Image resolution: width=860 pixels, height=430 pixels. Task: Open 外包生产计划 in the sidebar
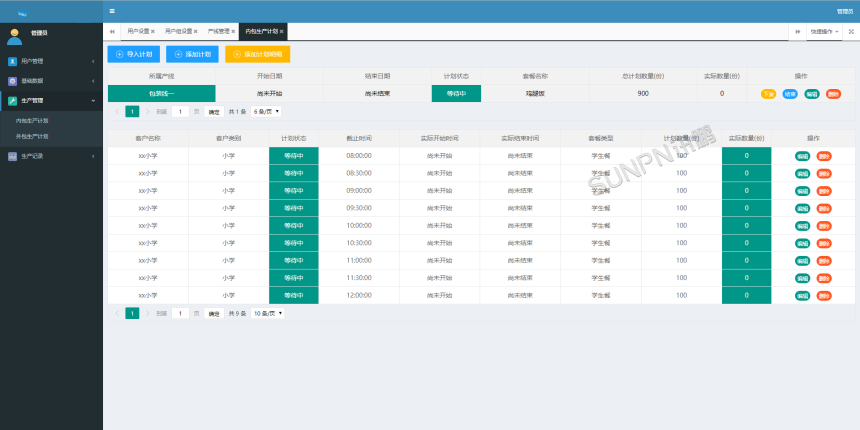pos(32,136)
